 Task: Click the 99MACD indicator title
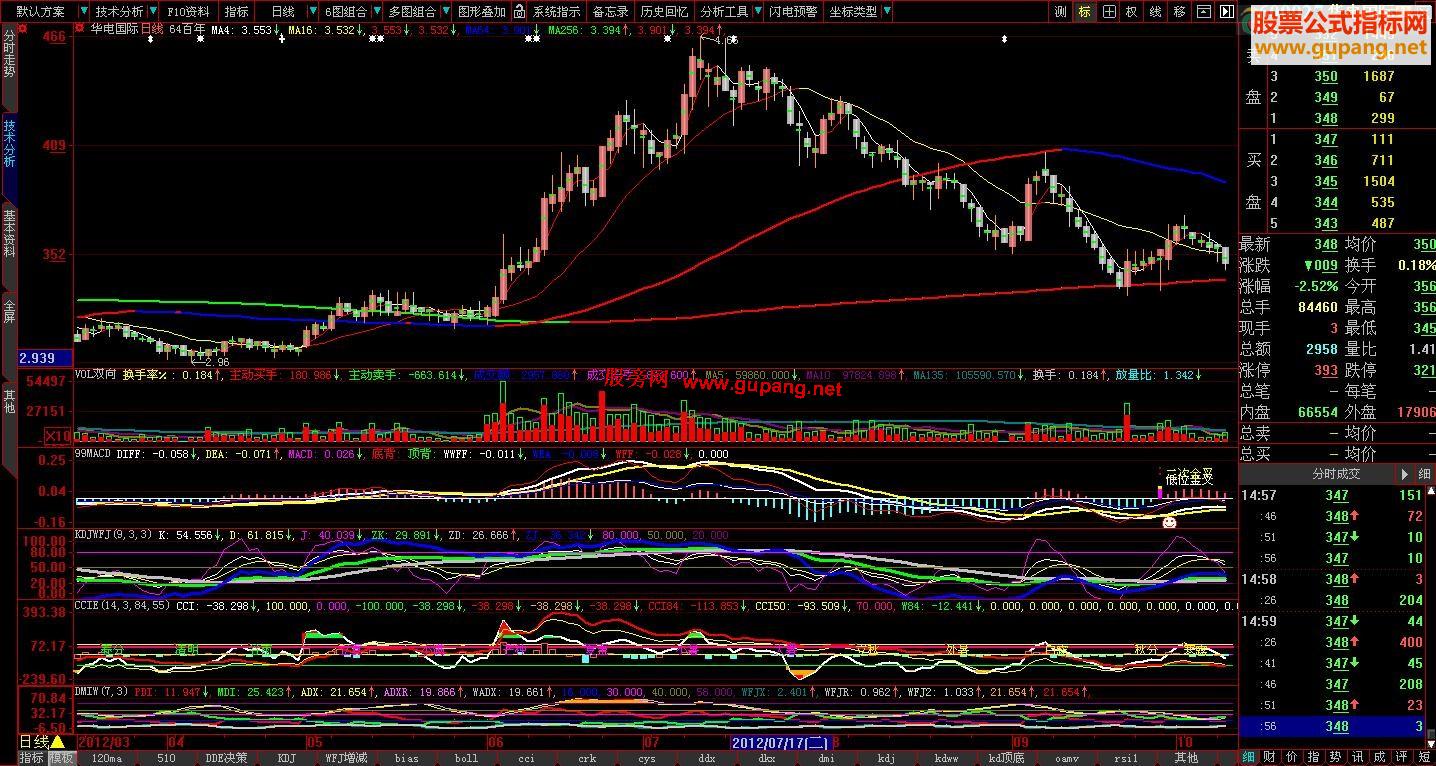coord(92,454)
